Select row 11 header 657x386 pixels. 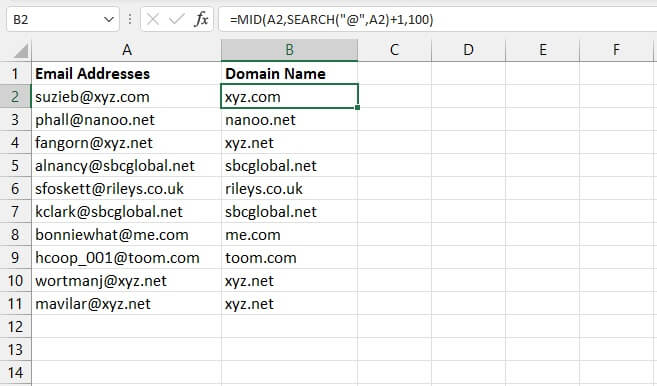click(x=16, y=304)
